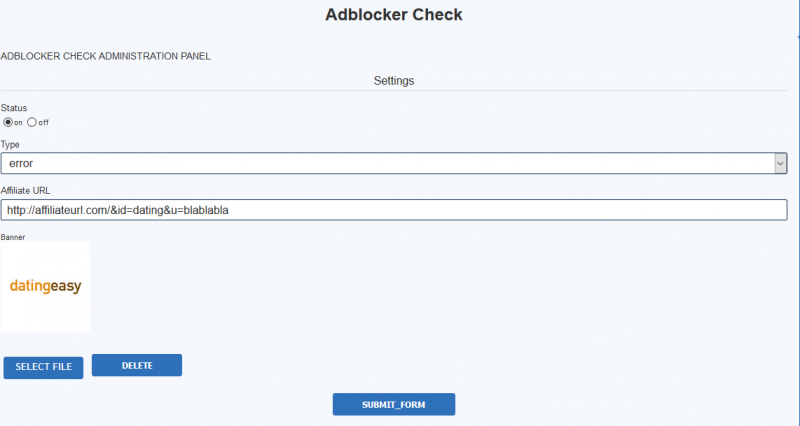Click the "on" text label beside radio

tap(18, 123)
